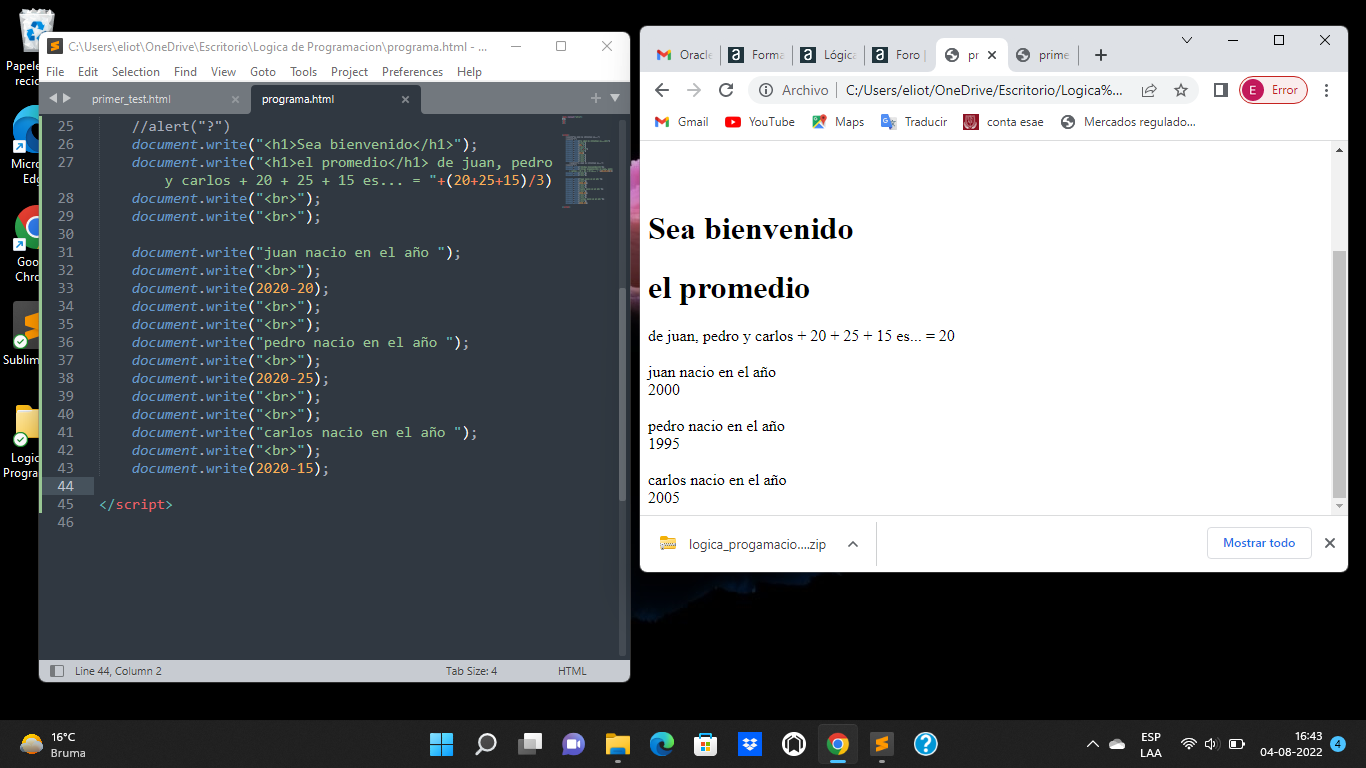
Task: Open the Find menu in Sublime Text
Action: [x=185, y=72]
